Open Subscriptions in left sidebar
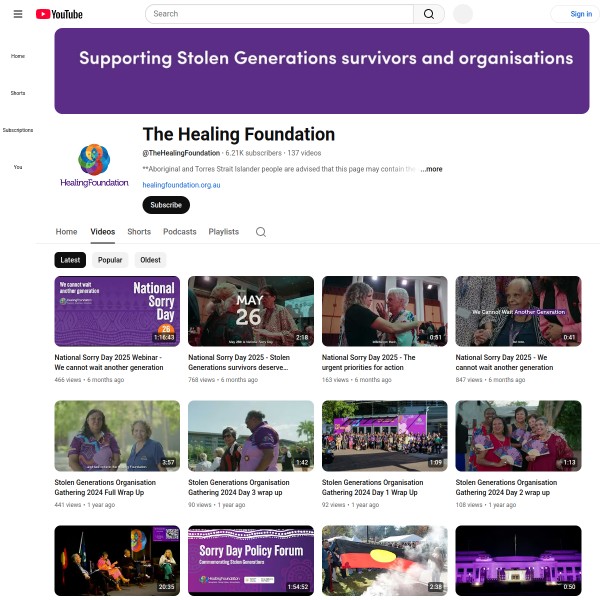The height and width of the screenshot is (600, 600). point(18,130)
